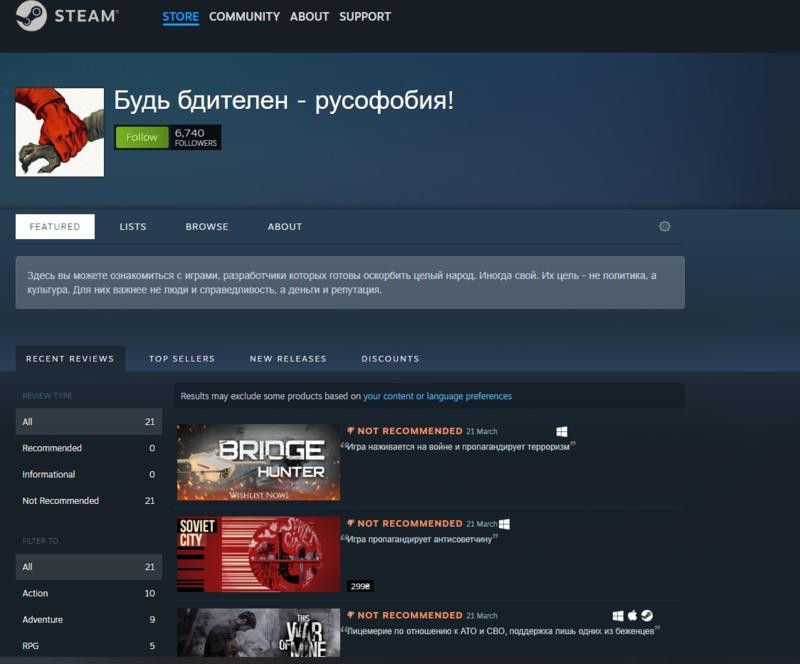The height and width of the screenshot is (664, 800).
Task: Open the This War of Mine thumbnail
Action: pyautogui.click(x=258, y=632)
